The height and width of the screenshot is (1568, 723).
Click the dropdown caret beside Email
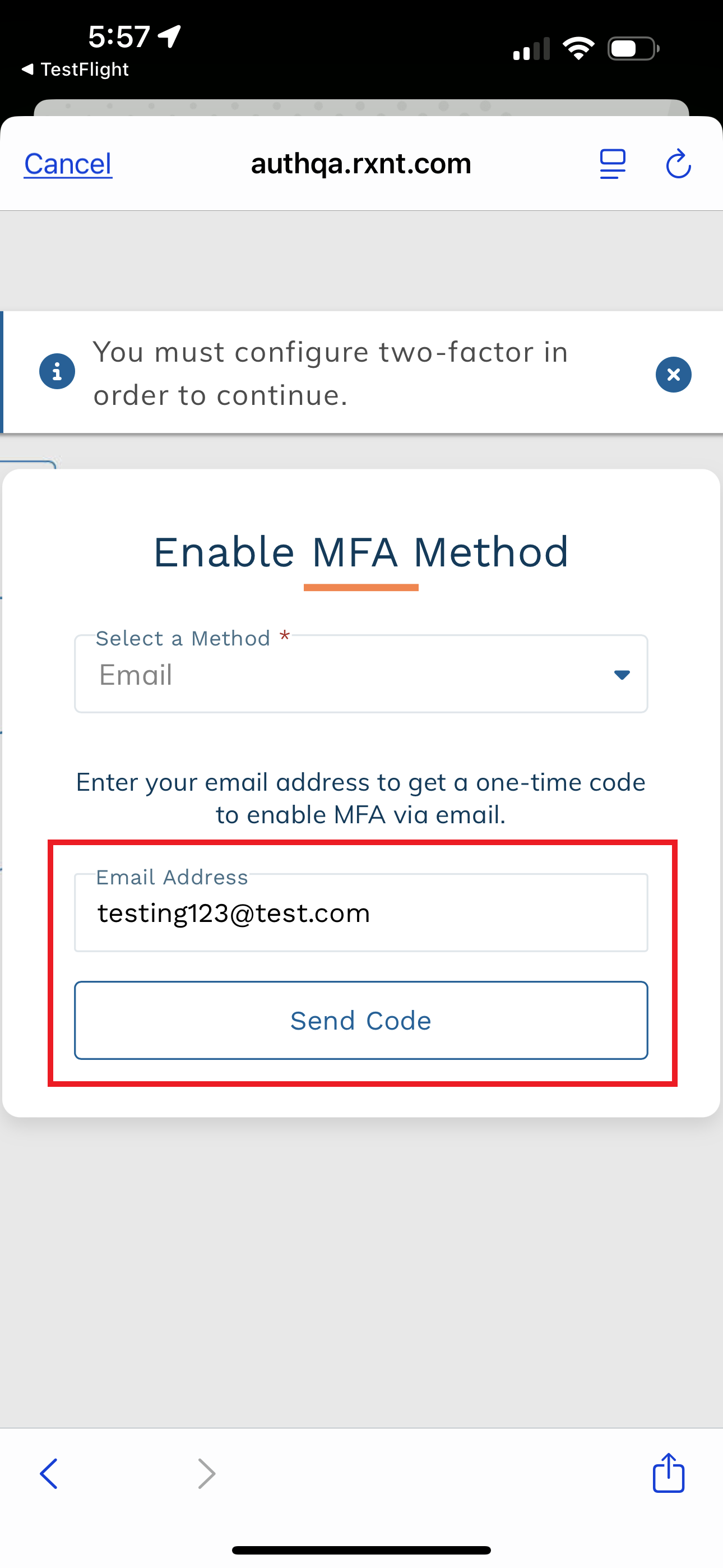(622, 675)
